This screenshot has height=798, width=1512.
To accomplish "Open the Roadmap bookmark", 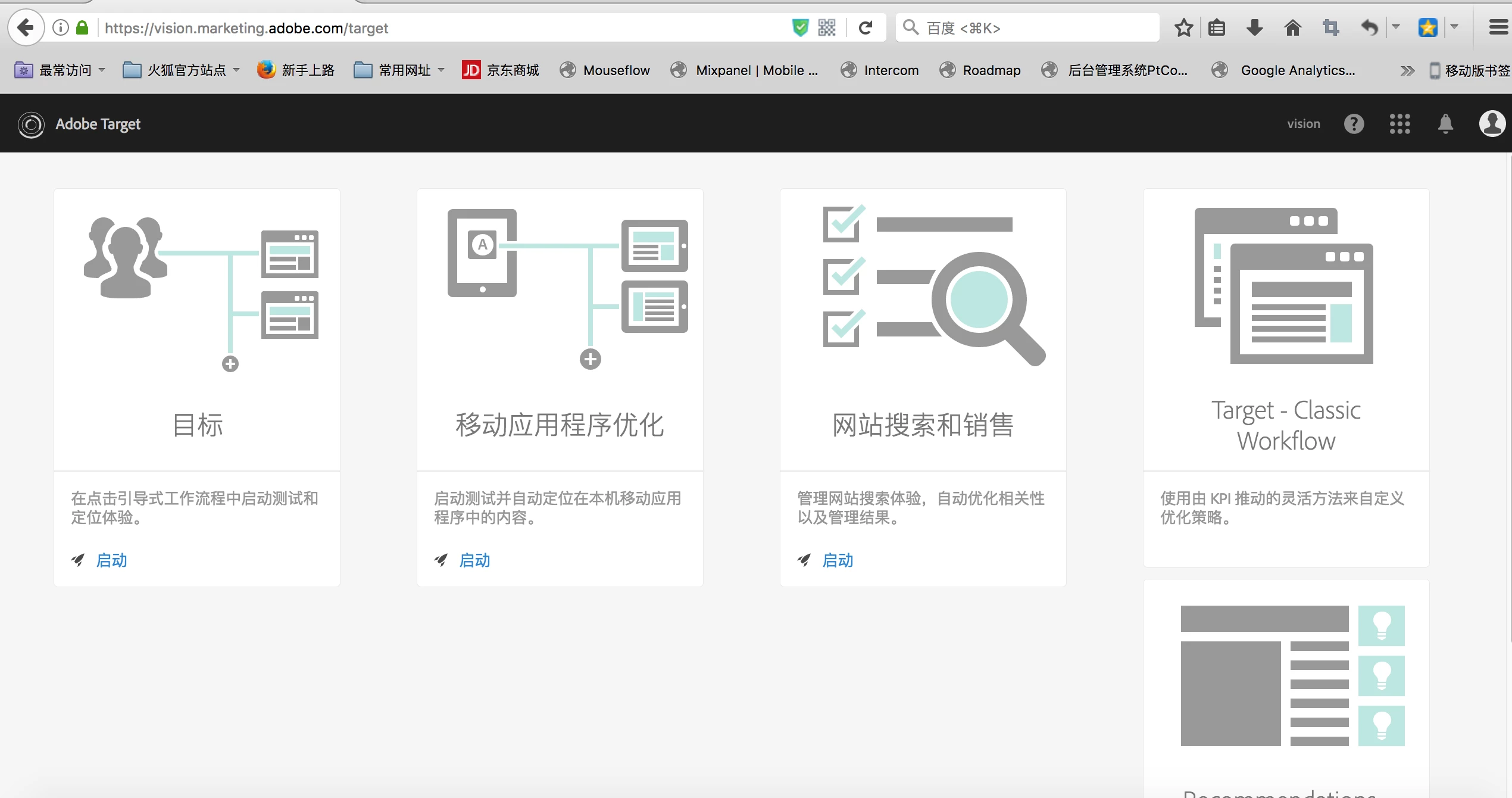I will click(x=980, y=70).
